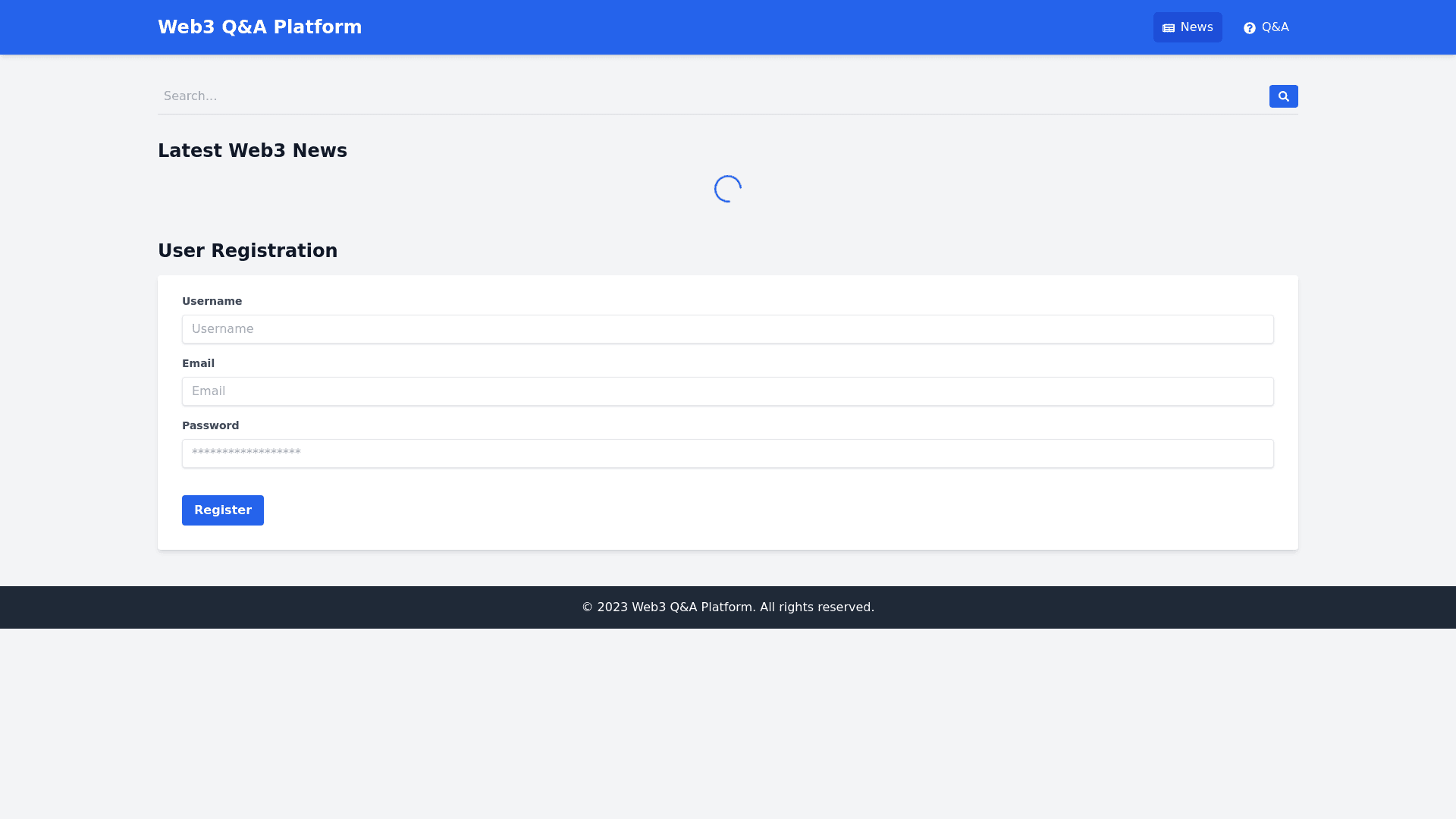The image size is (1456, 819).
Task: Focus the Password input box
Action: point(727,453)
